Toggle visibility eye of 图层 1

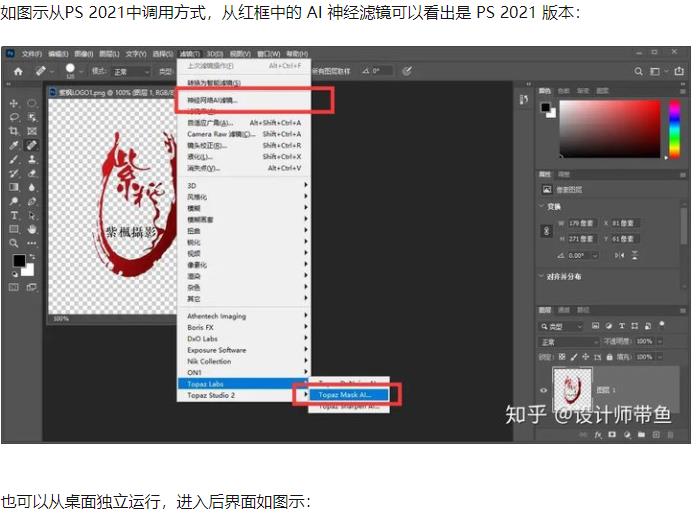[x=543, y=390]
